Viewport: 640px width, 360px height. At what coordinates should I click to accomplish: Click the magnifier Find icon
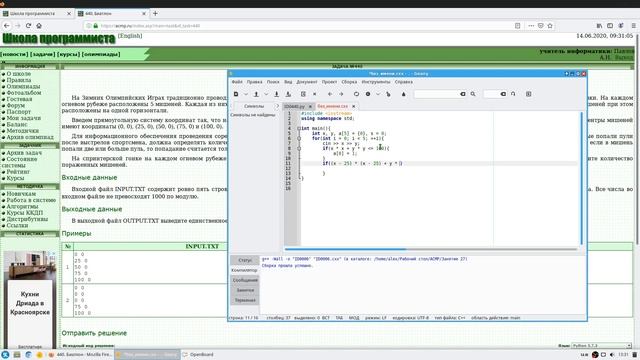tap(473, 94)
